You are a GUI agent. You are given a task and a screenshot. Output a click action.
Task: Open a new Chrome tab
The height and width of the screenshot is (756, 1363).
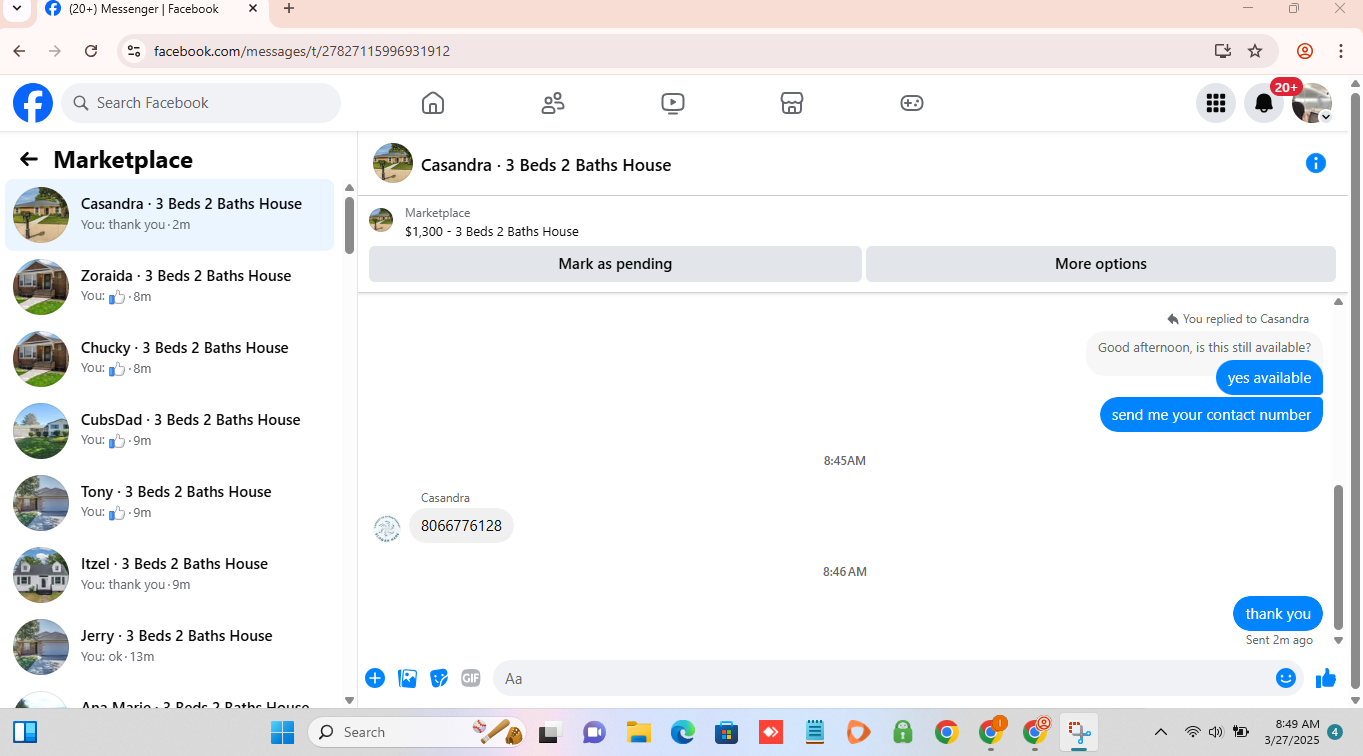click(x=289, y=9)
